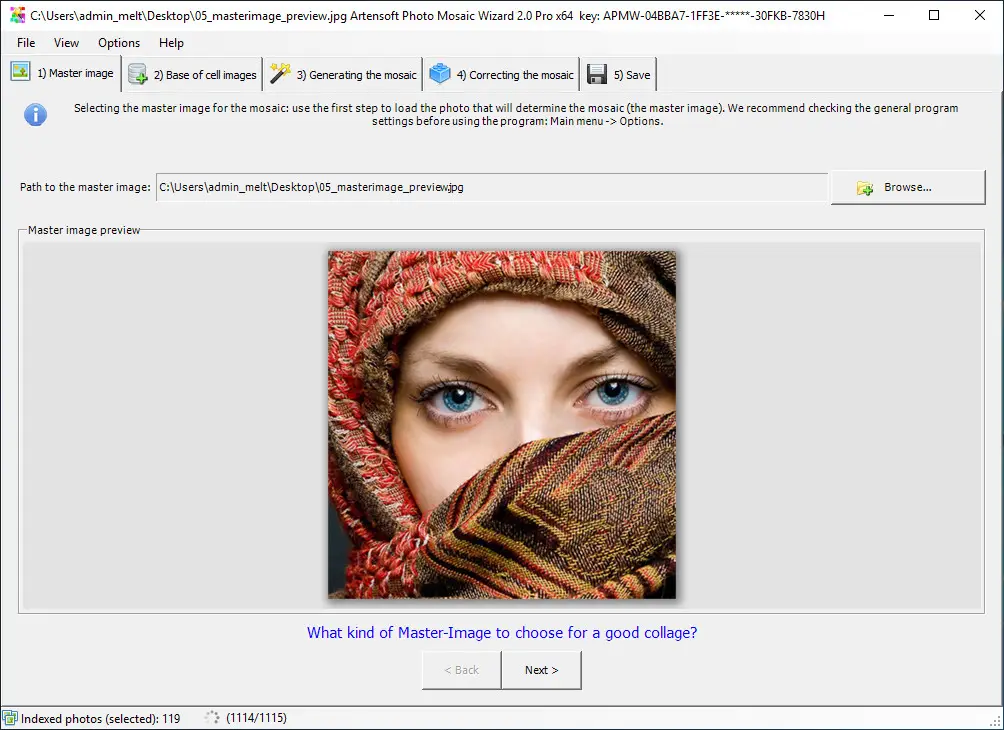This screenshot has height=730, width=1004.
Task: Open the Options menu
Action: point(119,43)
